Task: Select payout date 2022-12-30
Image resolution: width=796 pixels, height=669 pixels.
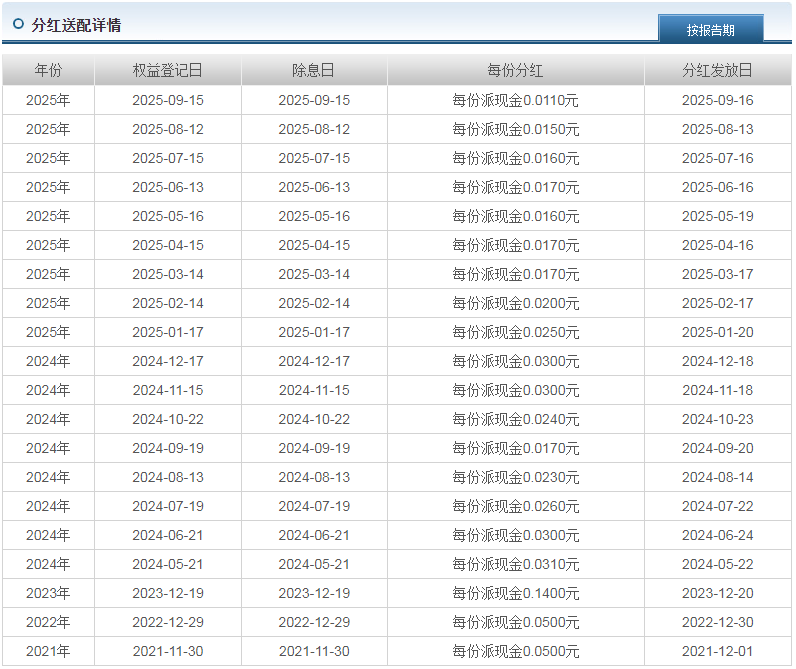Action: click(x=717, y=622)
